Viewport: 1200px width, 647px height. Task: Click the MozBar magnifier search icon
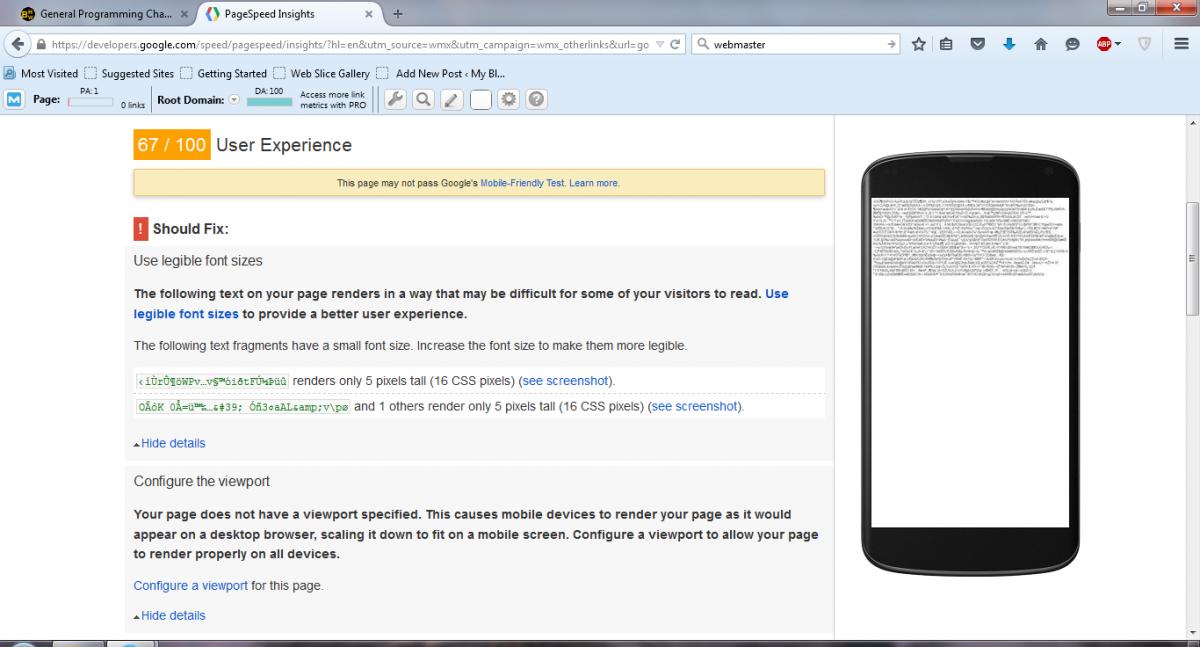(424, 99)
